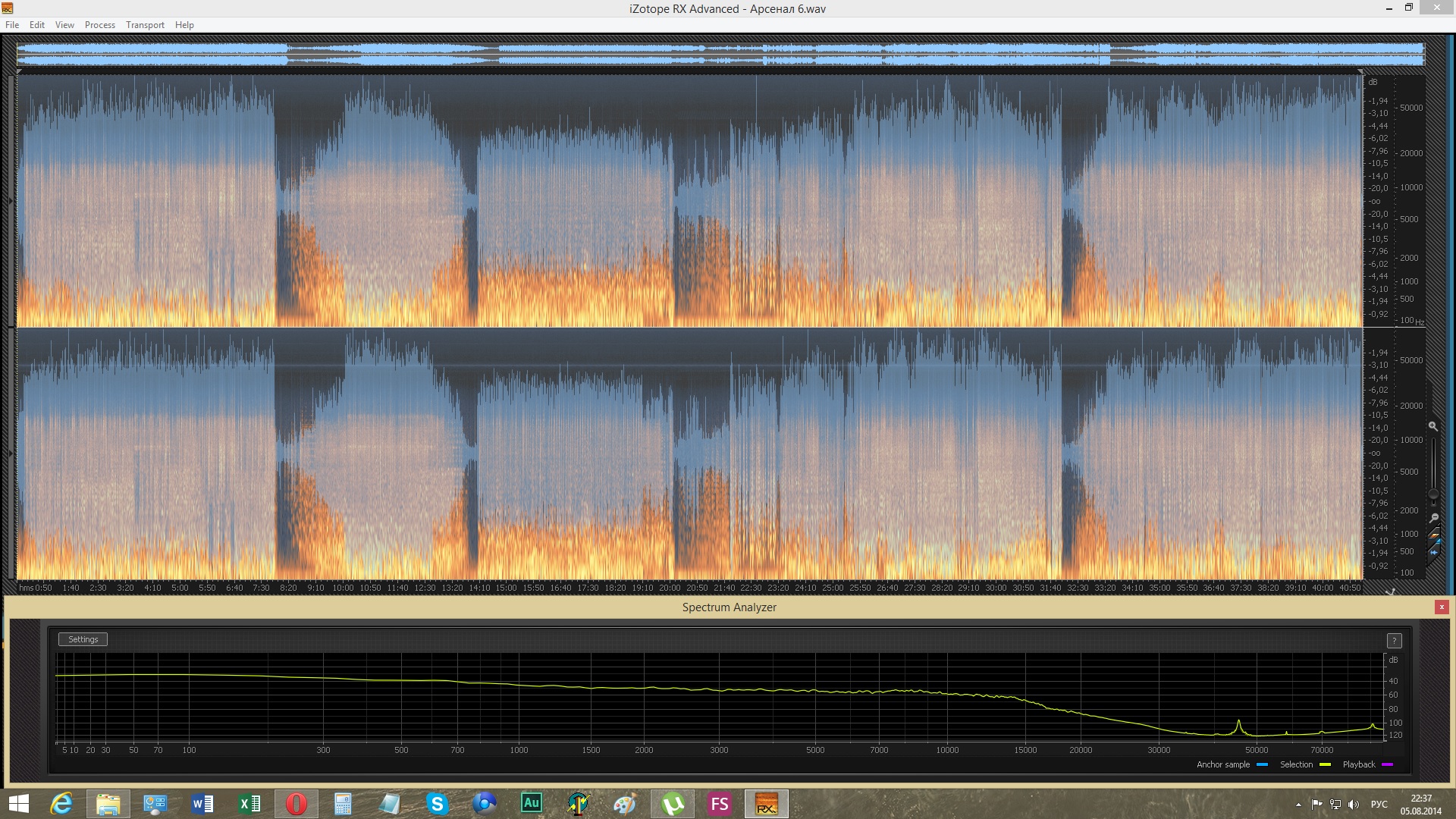Click the 10:00 mark on time ruler

(x=343, y=588)
